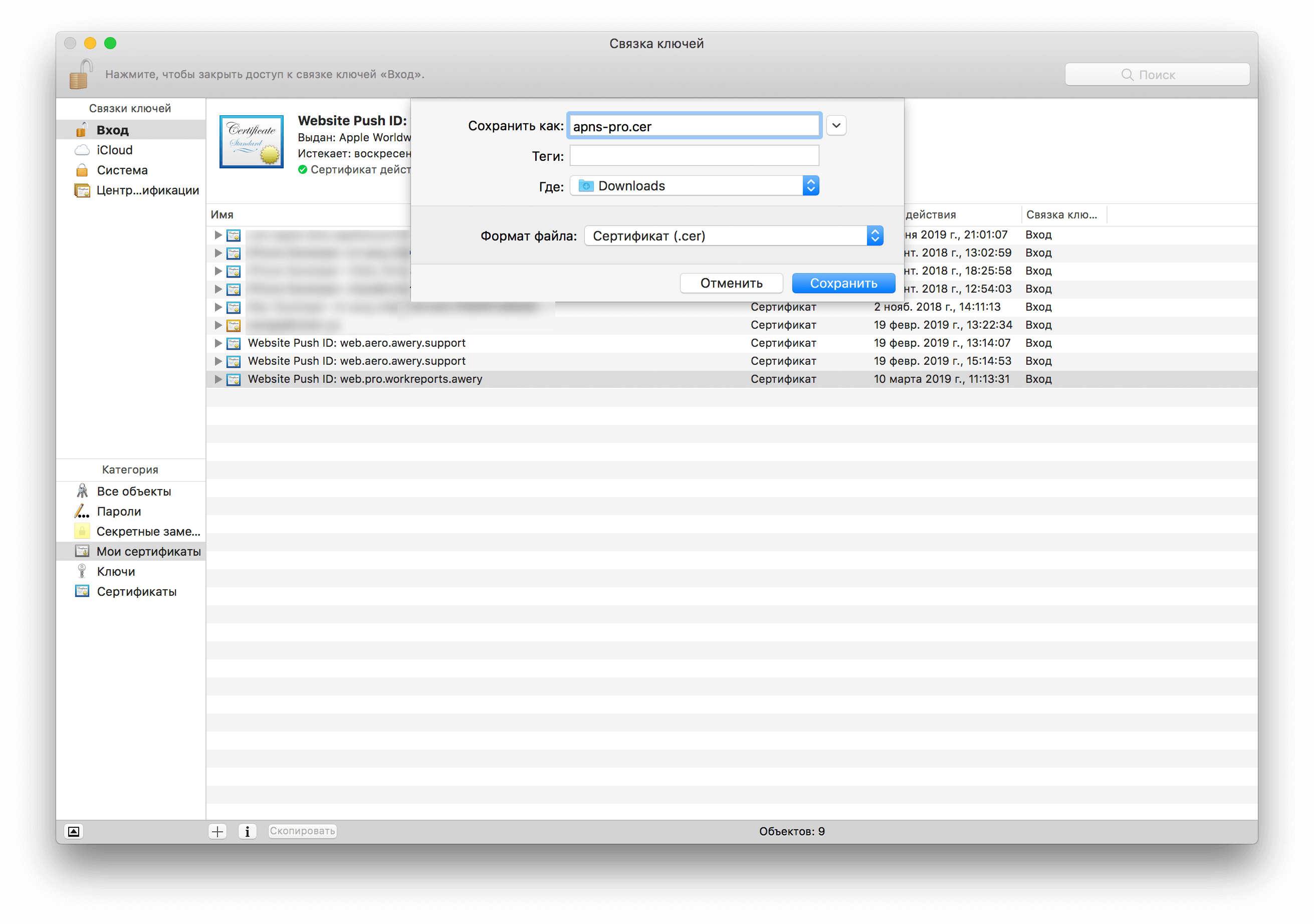Click the Поиск search field in top right
This screenshot has height=924, width=1314.
tap(1155, 75)
